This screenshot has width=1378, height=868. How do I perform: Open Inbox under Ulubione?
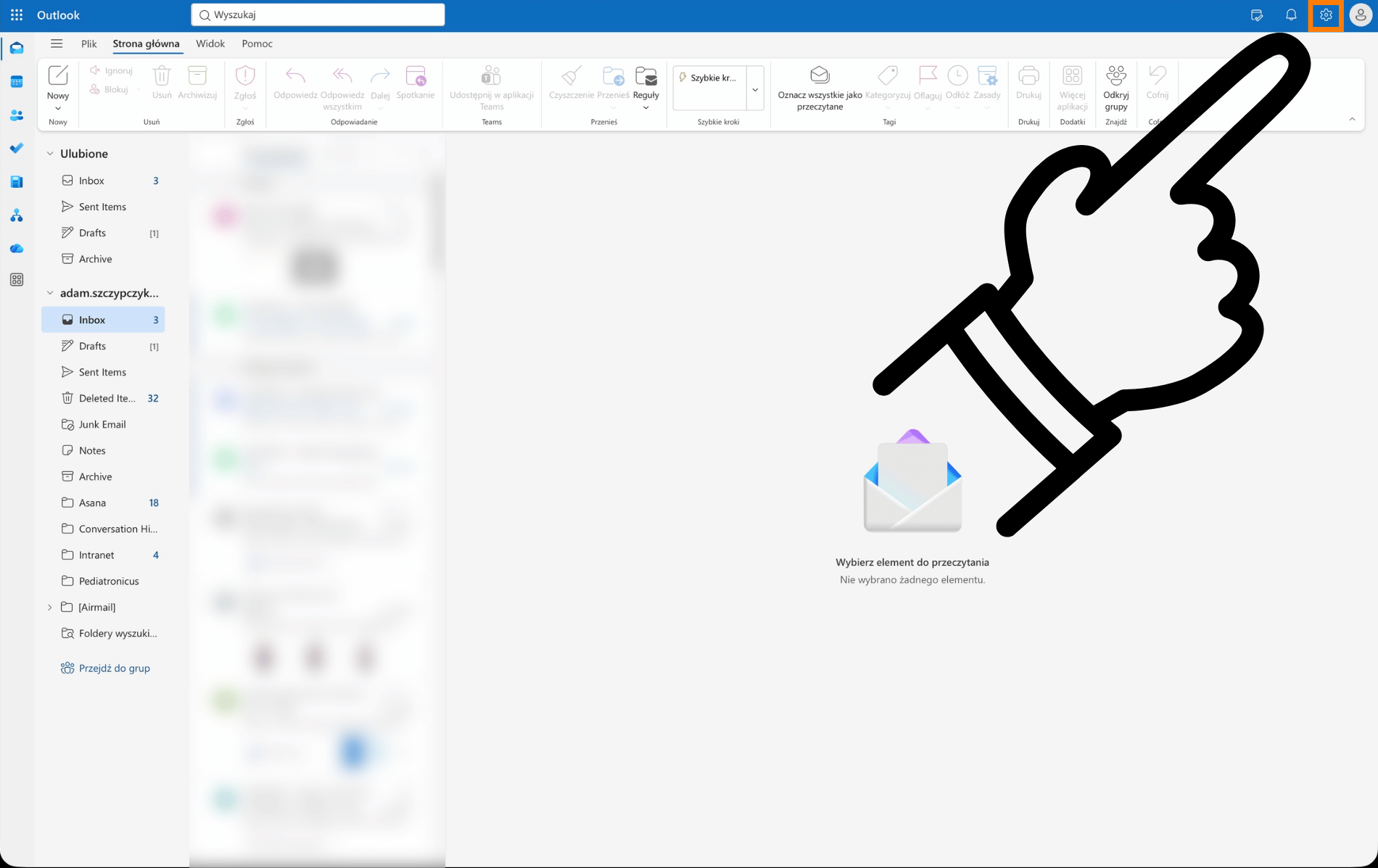(x=103, y=181)
